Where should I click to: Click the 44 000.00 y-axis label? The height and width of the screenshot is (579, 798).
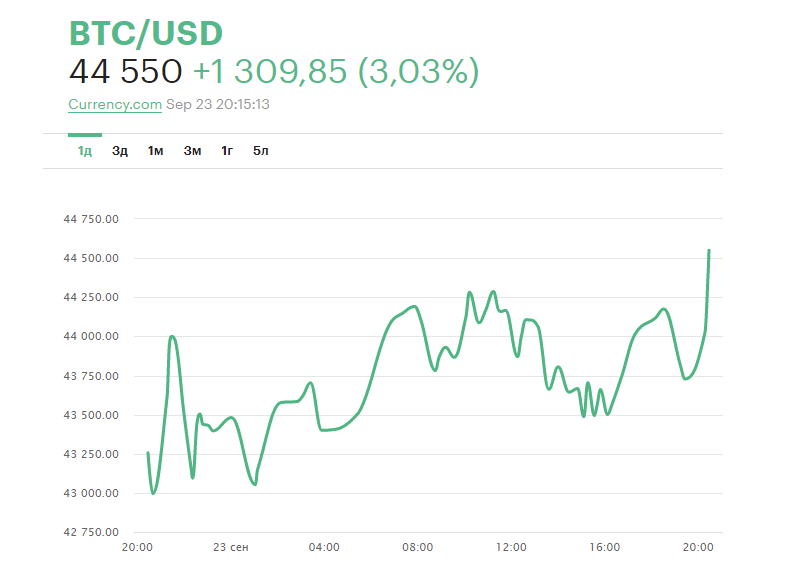point(91,337)
